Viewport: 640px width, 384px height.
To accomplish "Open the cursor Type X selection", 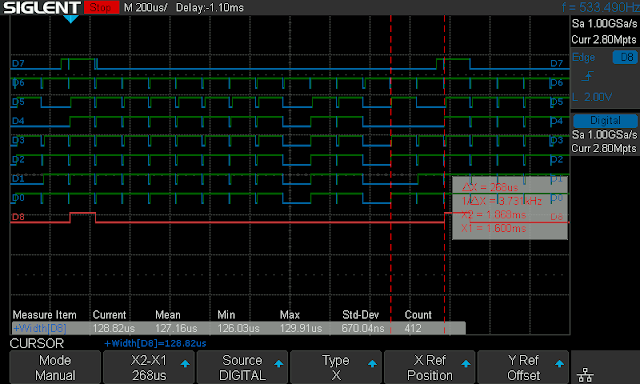I will tap(336, 367).
